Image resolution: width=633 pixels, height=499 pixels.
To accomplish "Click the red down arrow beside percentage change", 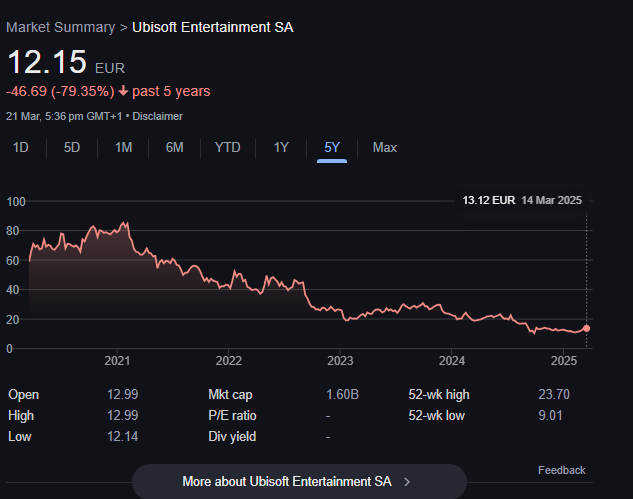I will tap(122, 92).
